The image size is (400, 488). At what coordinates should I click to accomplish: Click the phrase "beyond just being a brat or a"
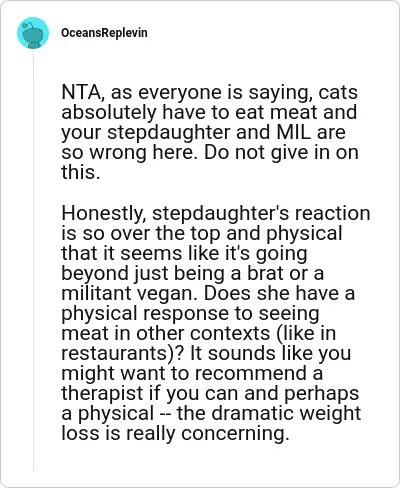[192, 273]
